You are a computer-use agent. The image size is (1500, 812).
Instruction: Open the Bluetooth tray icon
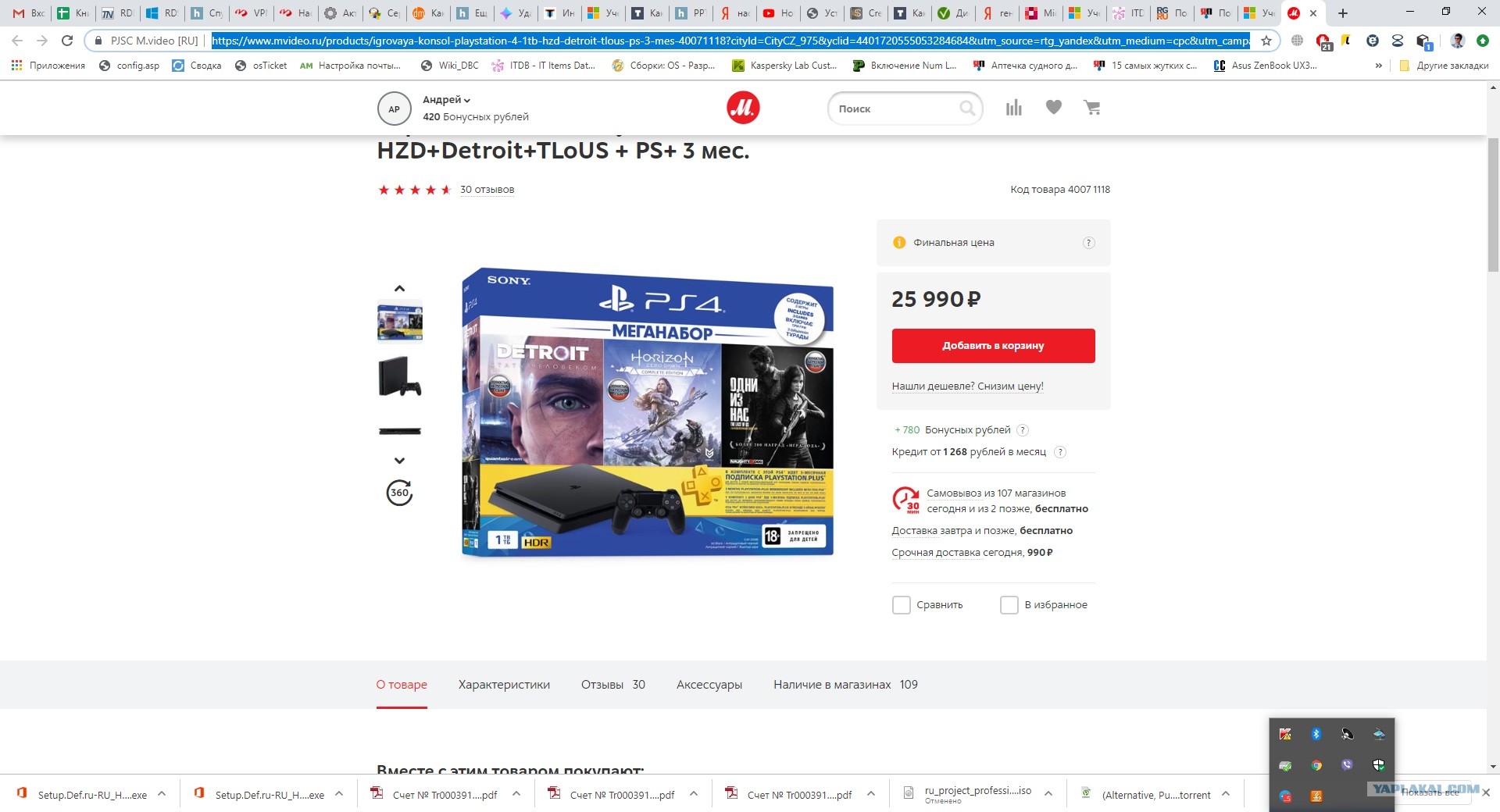coord(1316,734)
